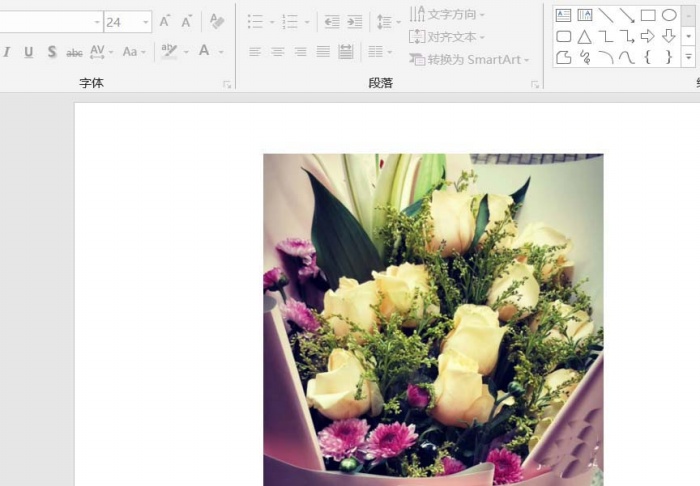Choose the right arrow shape
Screen dimensions: 700x486
[x=647, y=37]
